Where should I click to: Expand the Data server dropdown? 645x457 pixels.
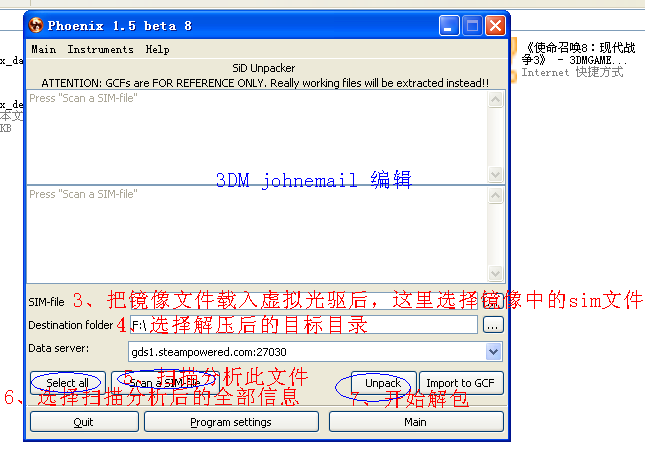tap(493, 352)
